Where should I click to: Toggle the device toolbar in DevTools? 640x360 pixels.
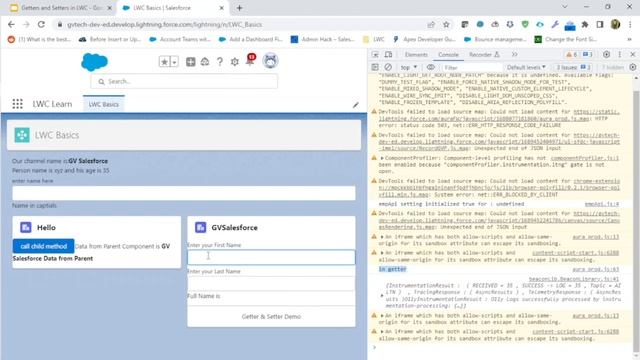pyautogui.click(x=388, y=54)
